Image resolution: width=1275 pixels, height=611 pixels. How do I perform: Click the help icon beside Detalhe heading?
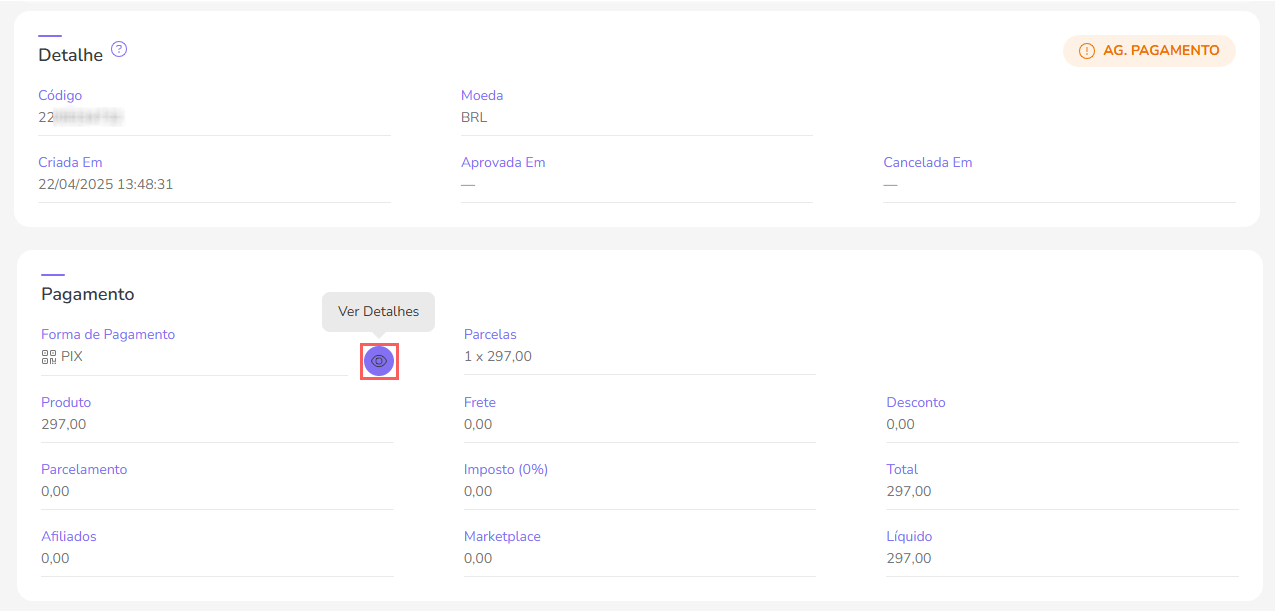[x=119, y=49]
